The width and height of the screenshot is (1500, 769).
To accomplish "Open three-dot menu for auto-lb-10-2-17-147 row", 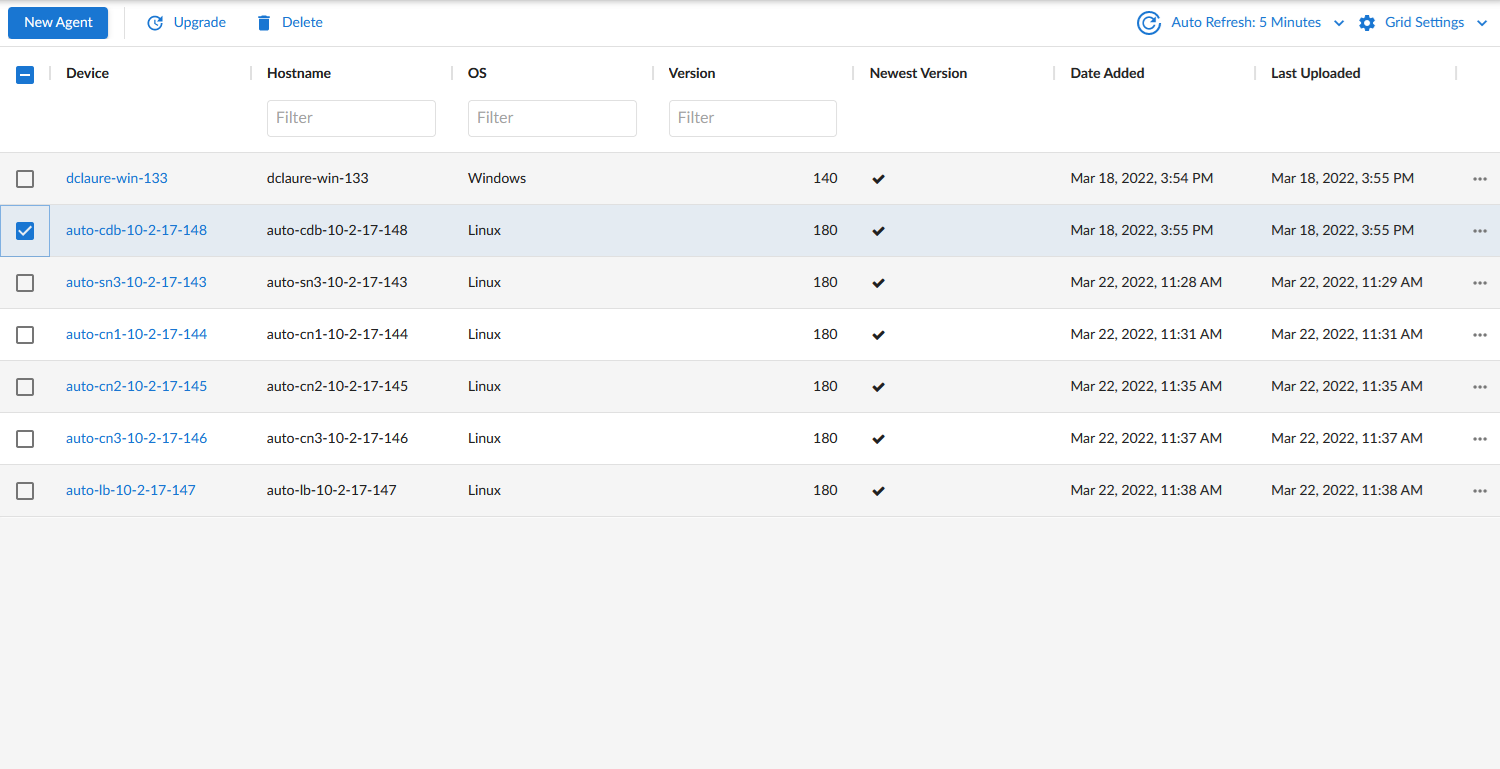I will [1480, 491].
